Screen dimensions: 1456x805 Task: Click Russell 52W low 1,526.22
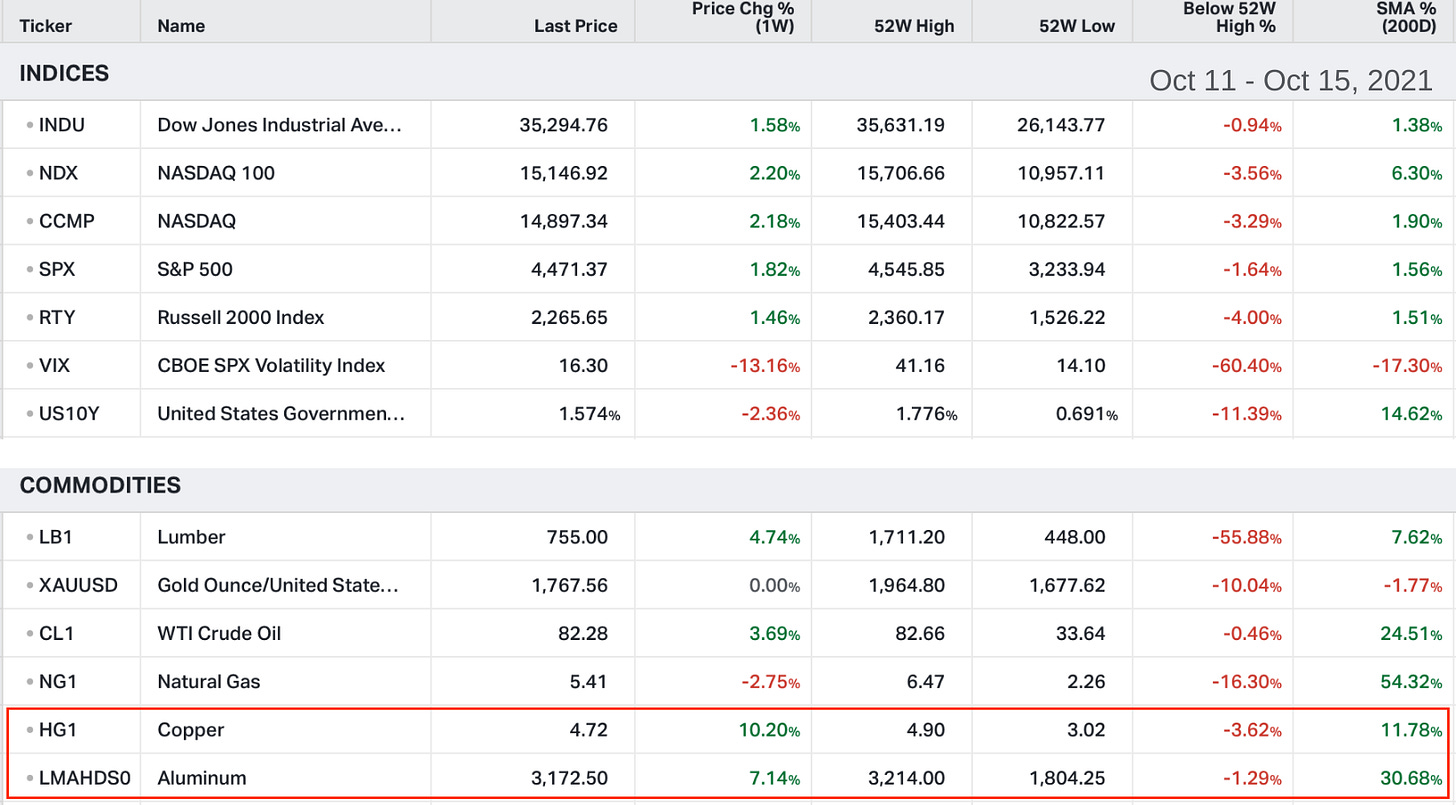click(1067, 317)
